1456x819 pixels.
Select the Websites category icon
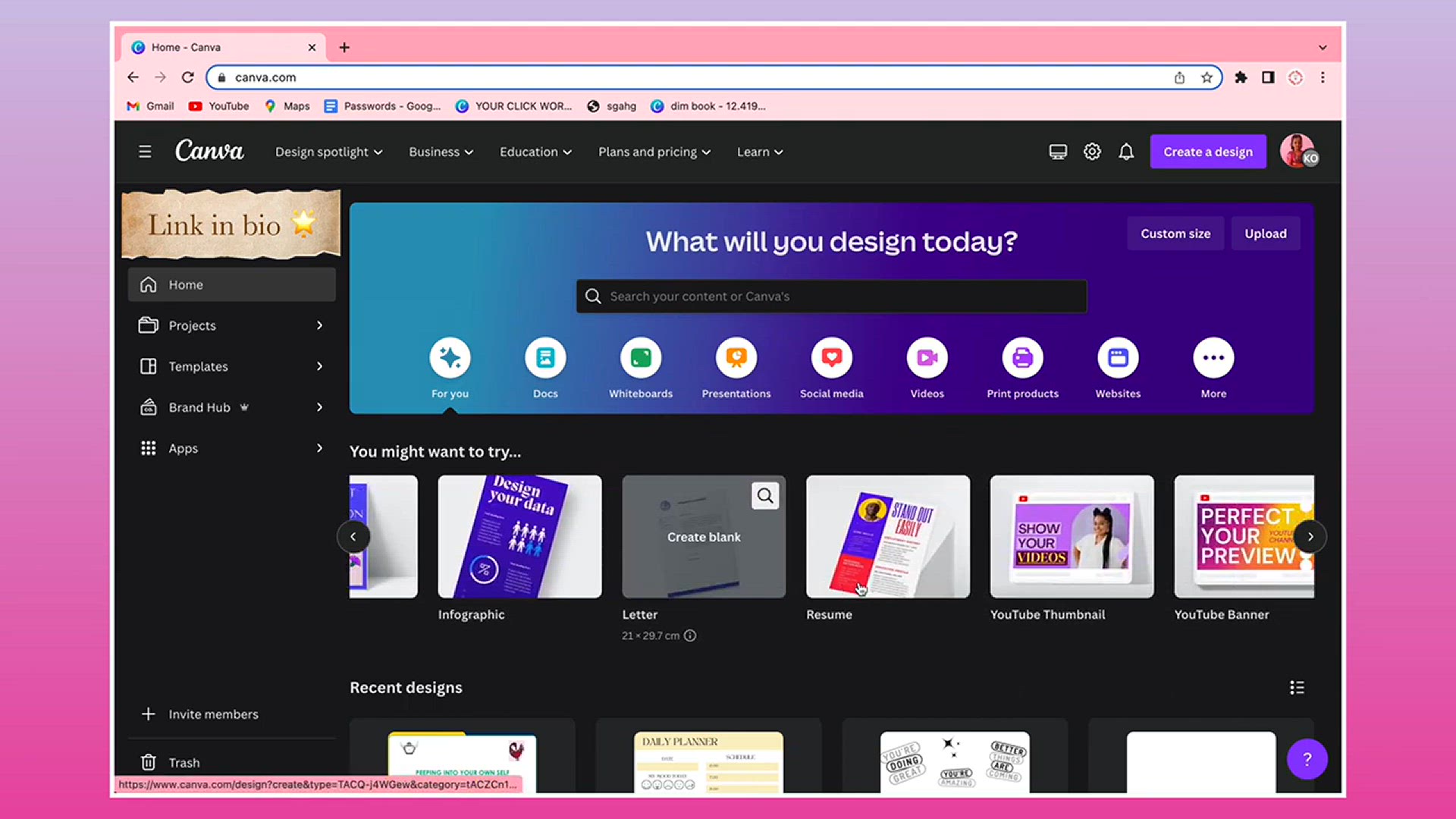1119,358
